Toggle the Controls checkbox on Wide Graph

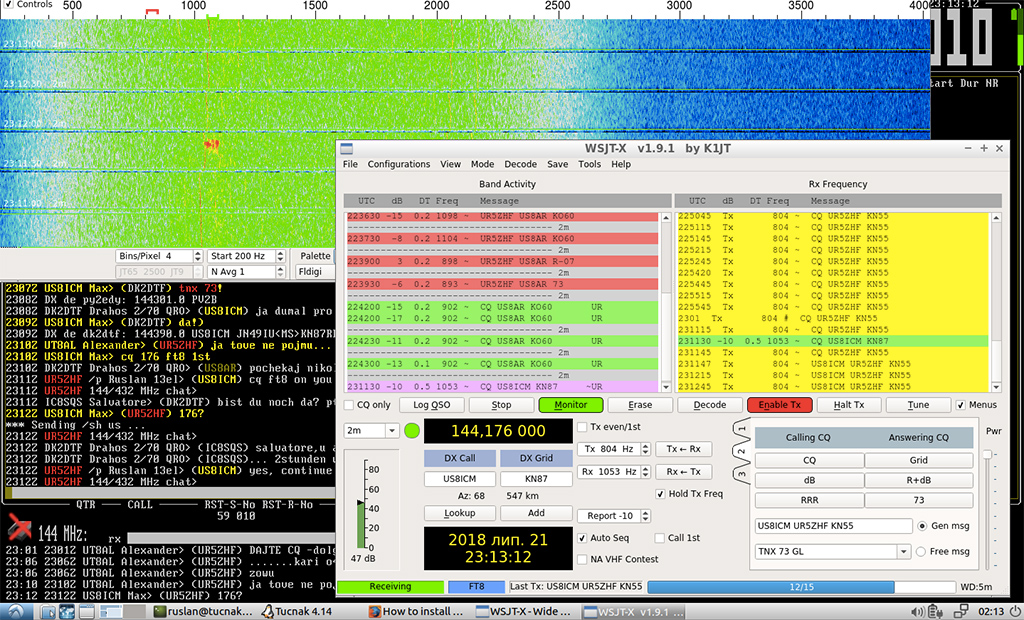coord(8,4)
